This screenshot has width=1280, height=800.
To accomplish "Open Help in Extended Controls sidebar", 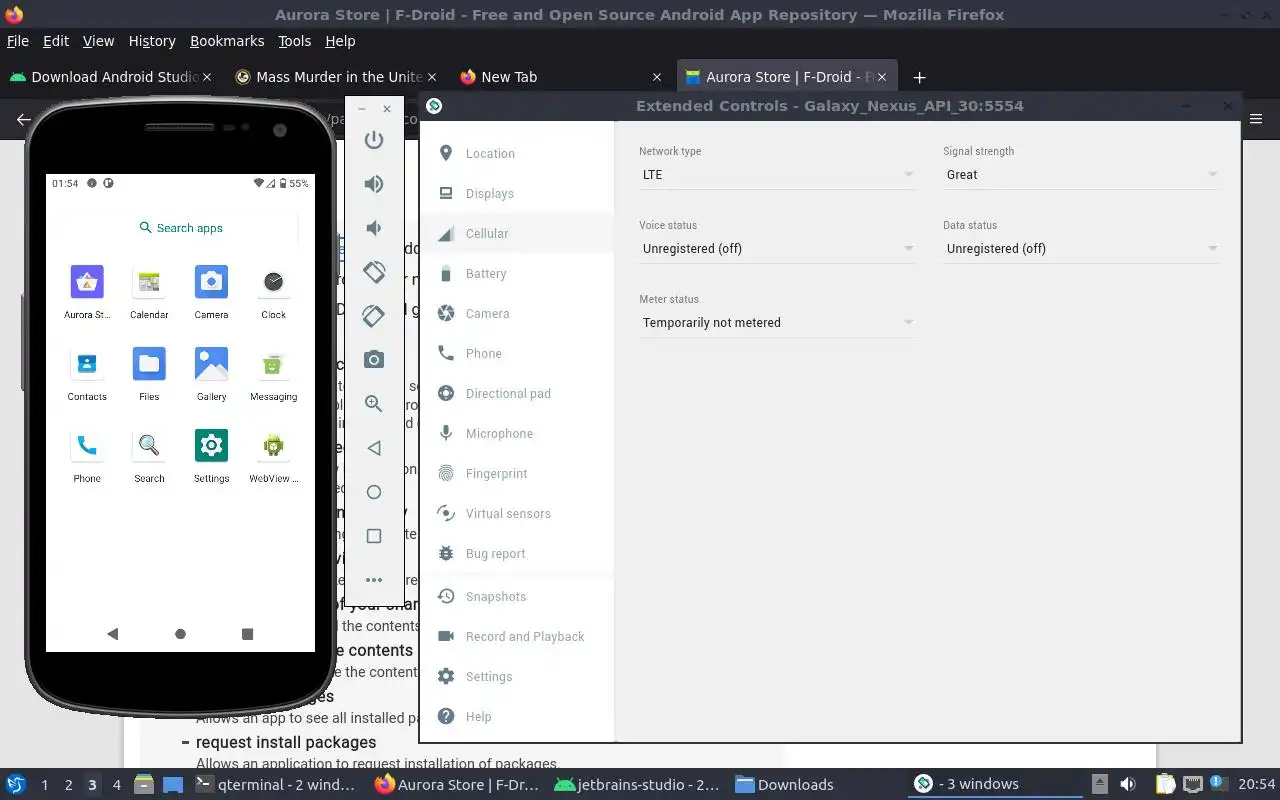I will (517, 716).
